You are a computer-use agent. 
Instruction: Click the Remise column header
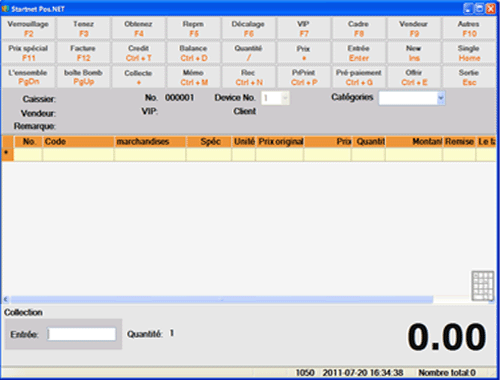point(459,142)
